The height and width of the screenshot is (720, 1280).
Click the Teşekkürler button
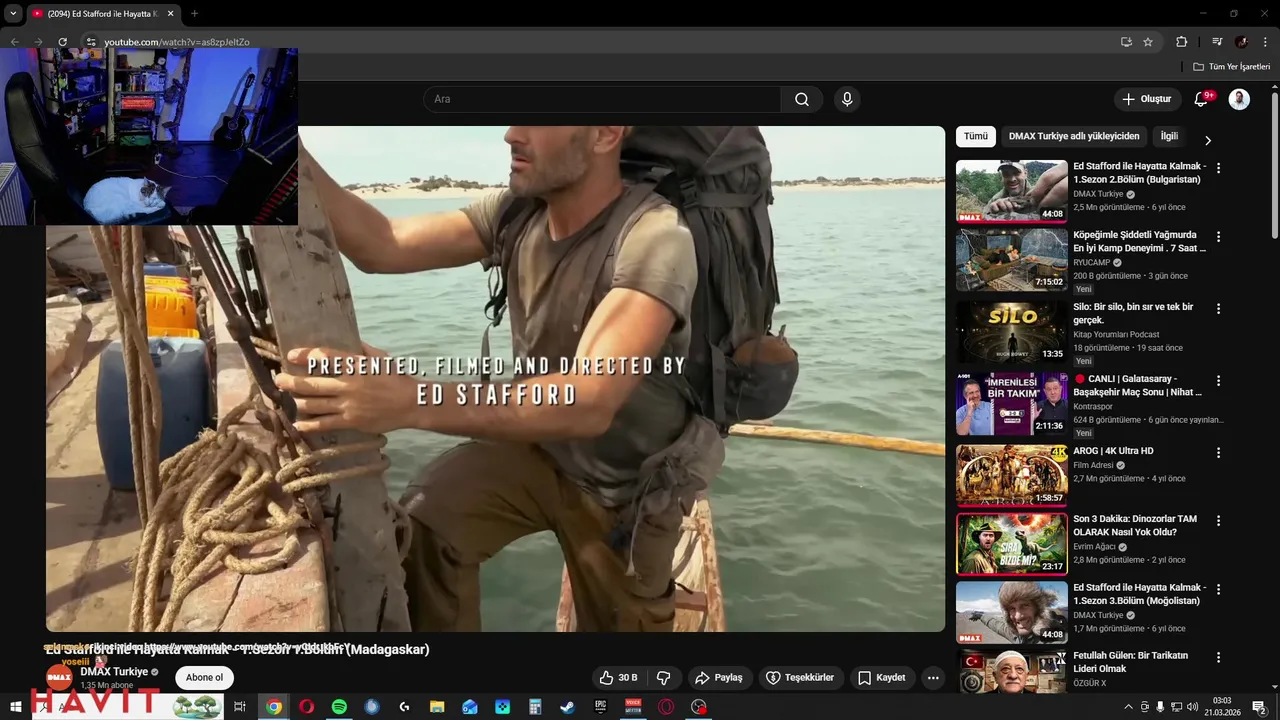point(800,677)
